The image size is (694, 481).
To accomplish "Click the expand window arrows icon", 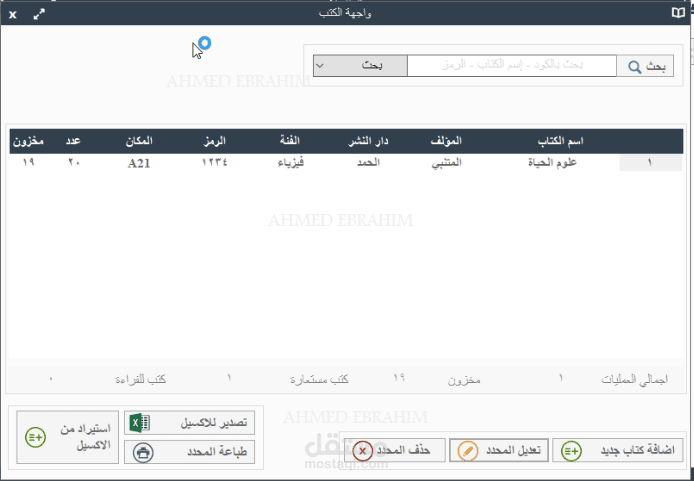I will click(39, 15).
